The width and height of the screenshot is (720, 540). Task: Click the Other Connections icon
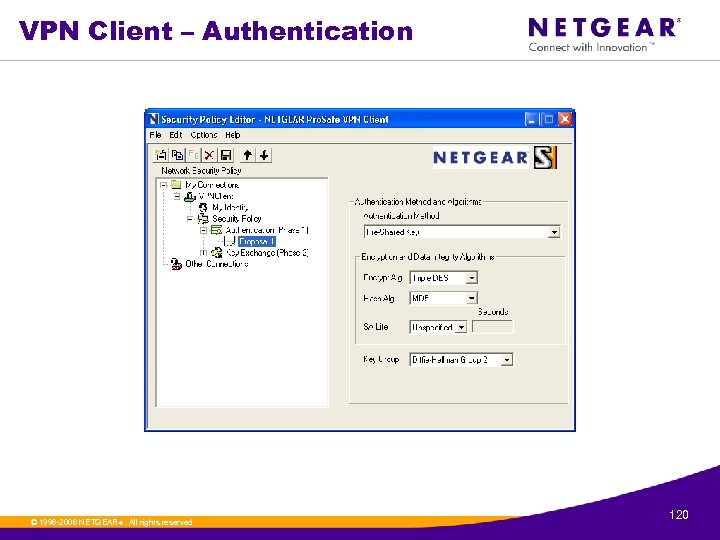[176, 264]
